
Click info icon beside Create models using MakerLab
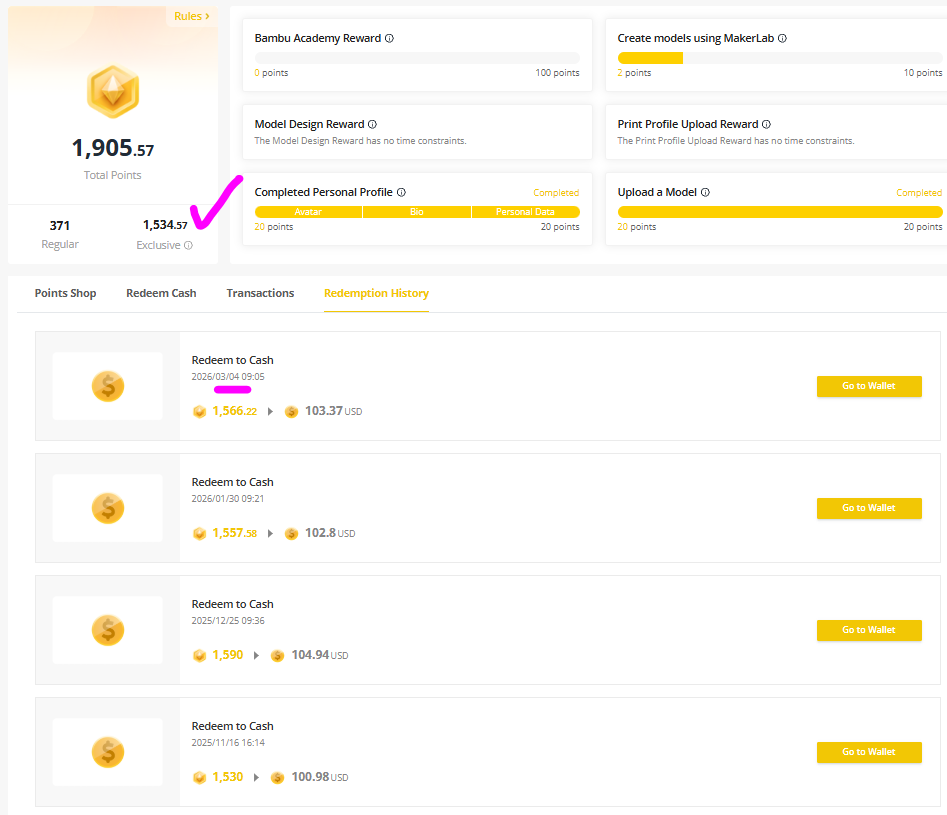[782, 39]
